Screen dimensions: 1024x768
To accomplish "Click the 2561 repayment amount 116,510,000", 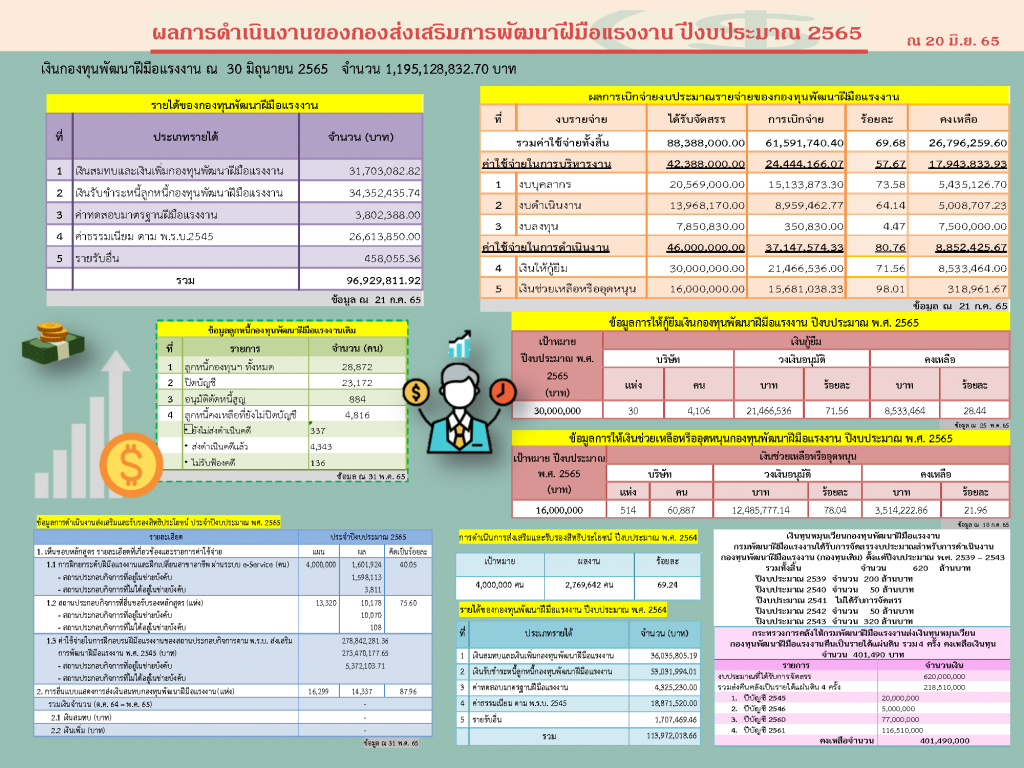I will (903, 730).
